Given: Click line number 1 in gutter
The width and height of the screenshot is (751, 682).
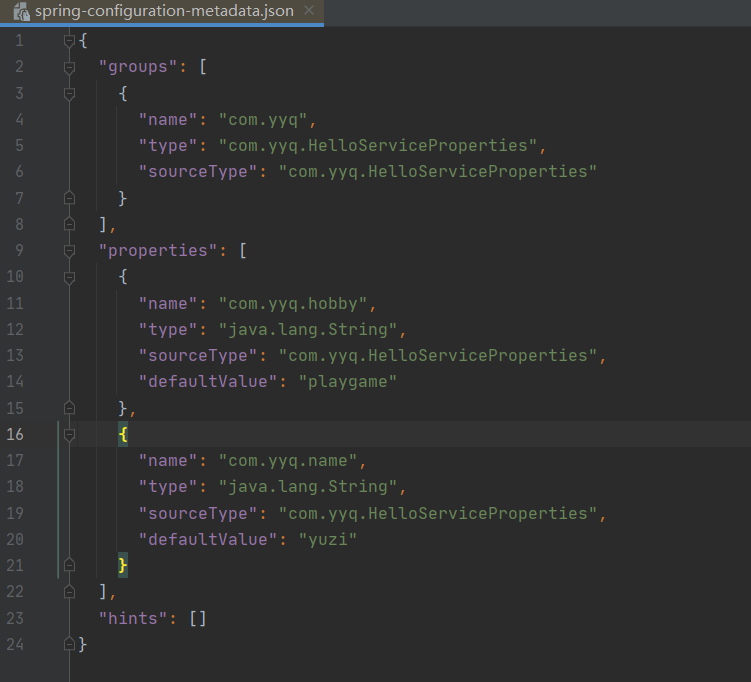Looking at the screenshot, I should [x=19, y=40].
